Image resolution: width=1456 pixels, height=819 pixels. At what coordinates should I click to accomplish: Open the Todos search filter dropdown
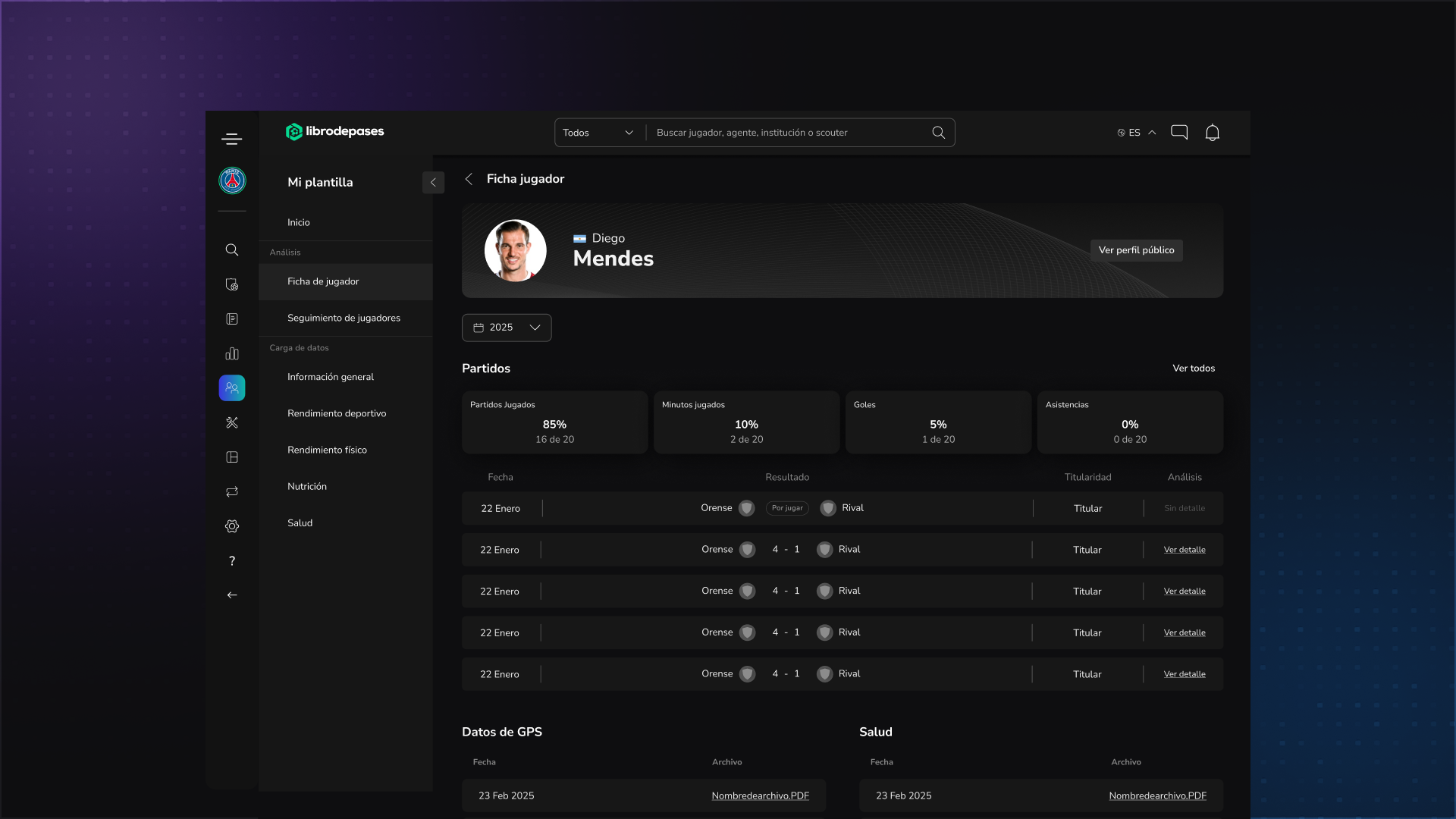[x=598, y=133]
